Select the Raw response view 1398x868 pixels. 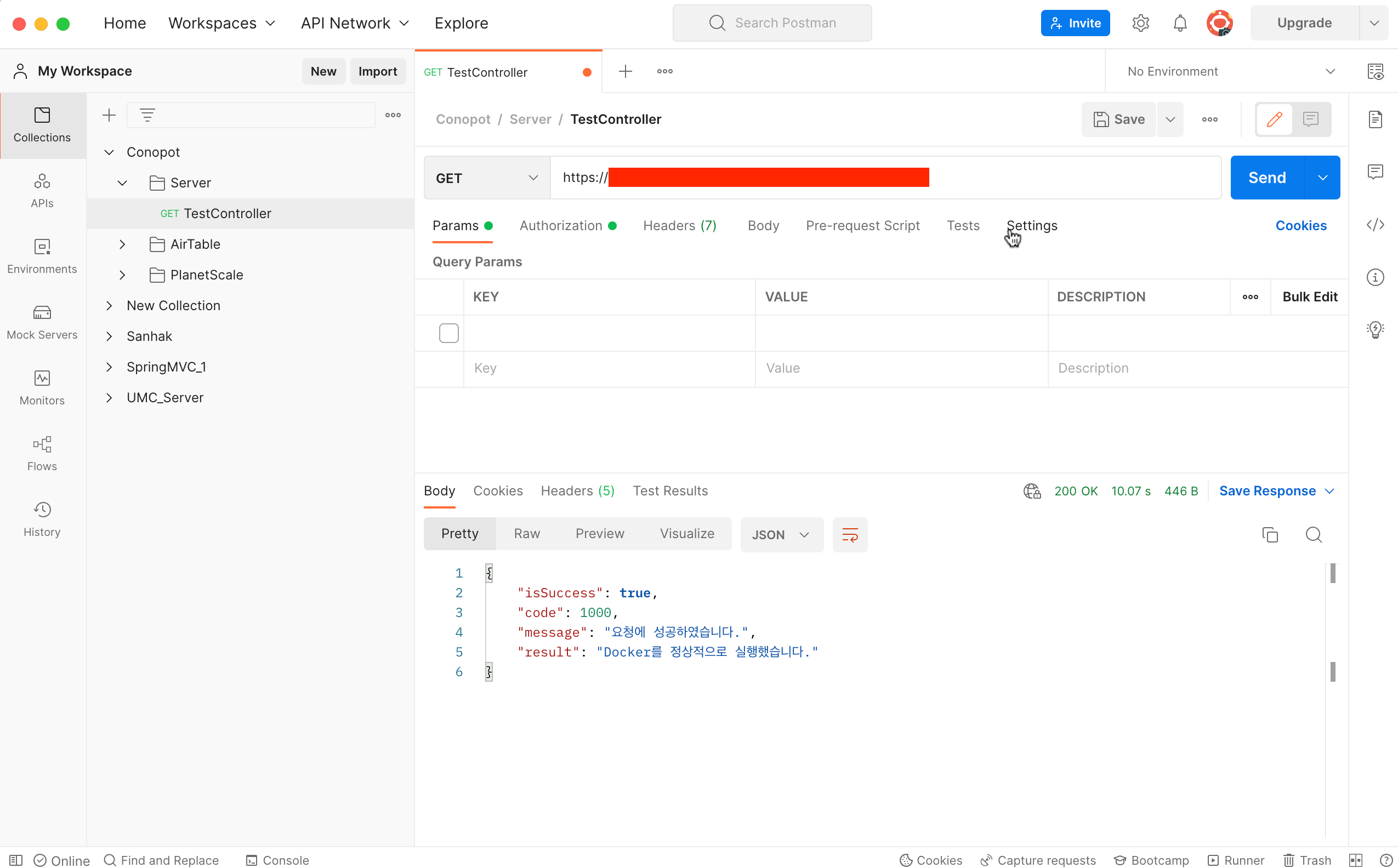point(527,533)
